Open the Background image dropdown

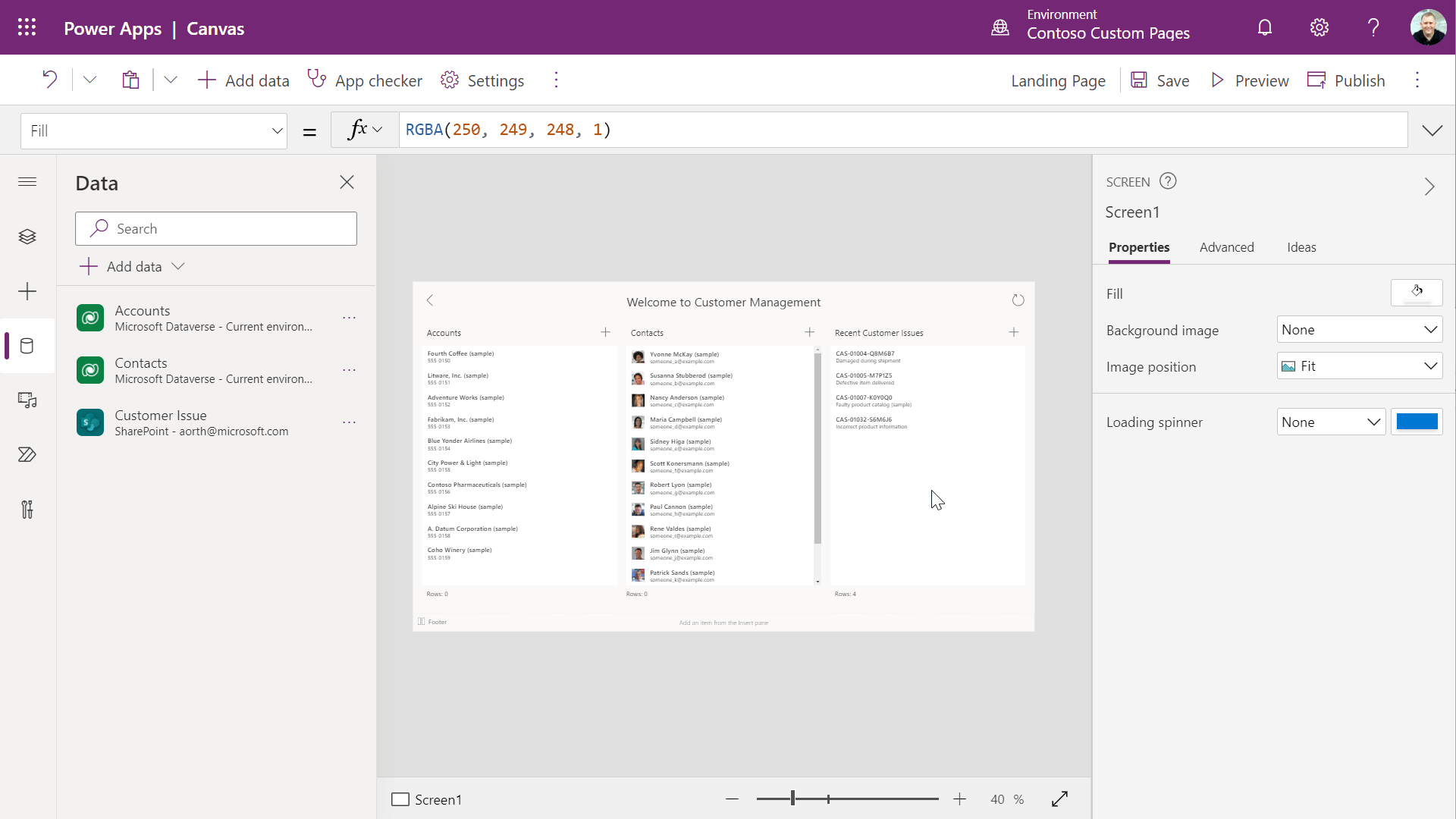[1357, 329]
